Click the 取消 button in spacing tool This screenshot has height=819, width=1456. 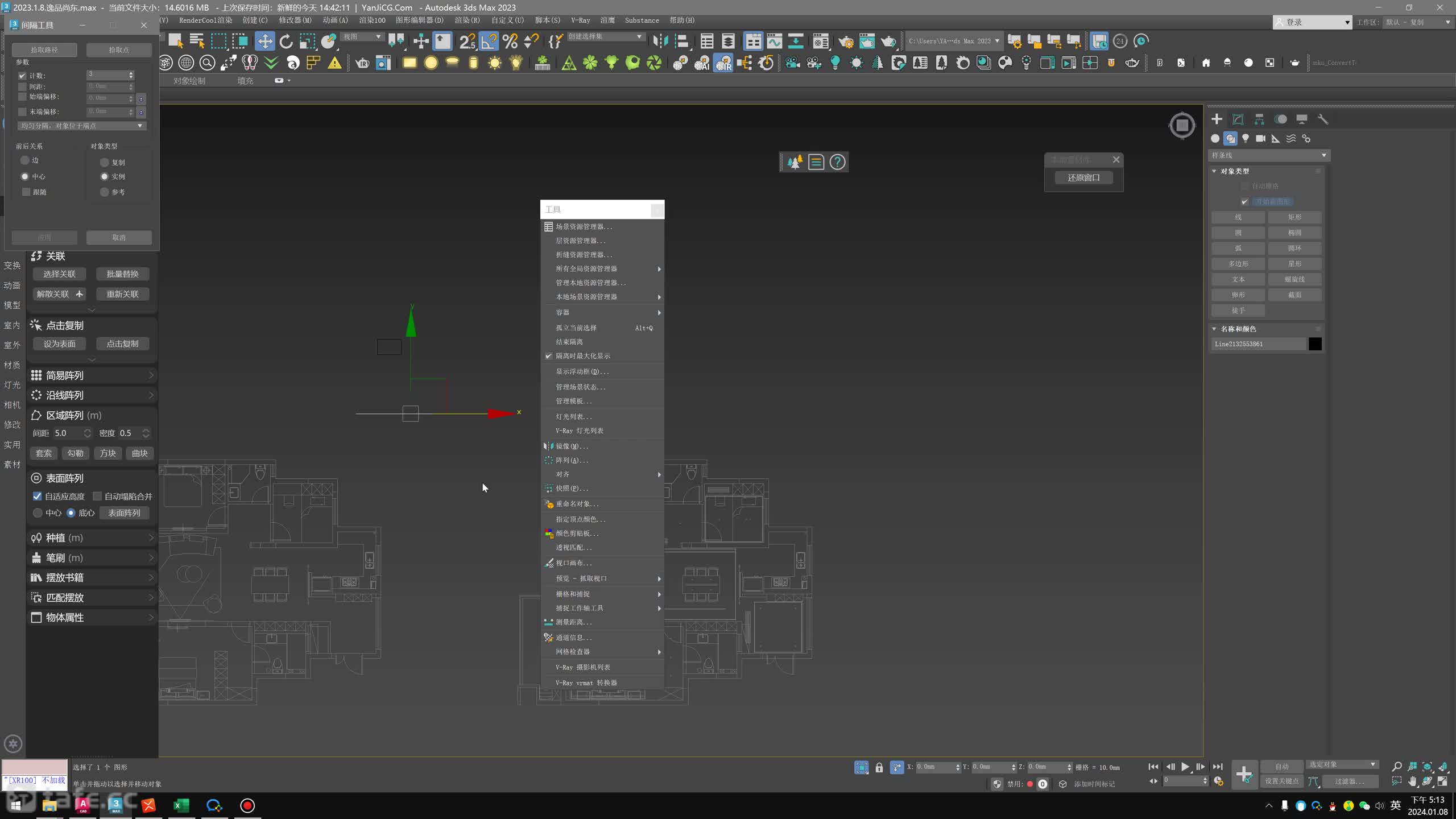[119, 237]
